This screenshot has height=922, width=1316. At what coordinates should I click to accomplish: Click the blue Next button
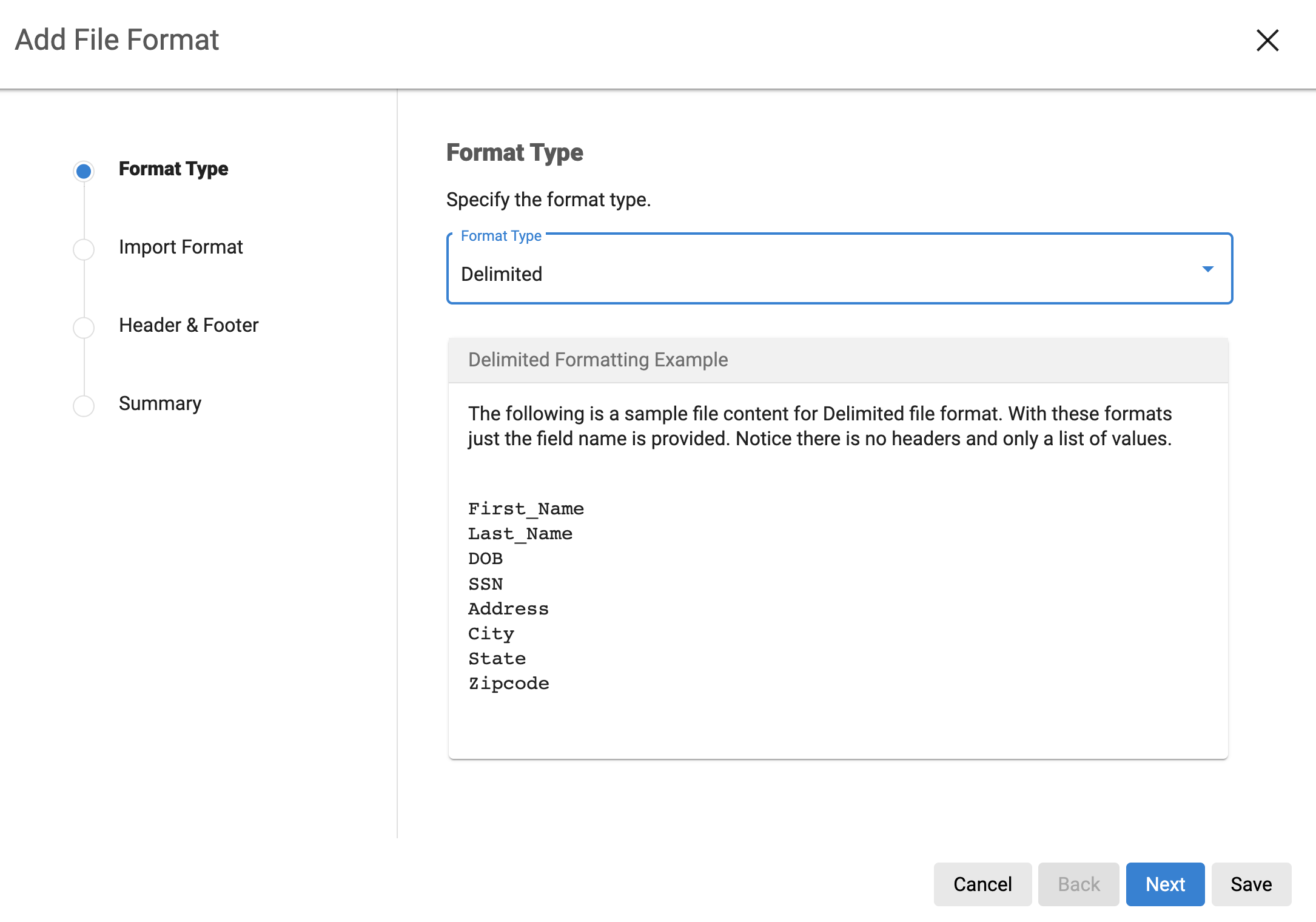coord(1165,884)
